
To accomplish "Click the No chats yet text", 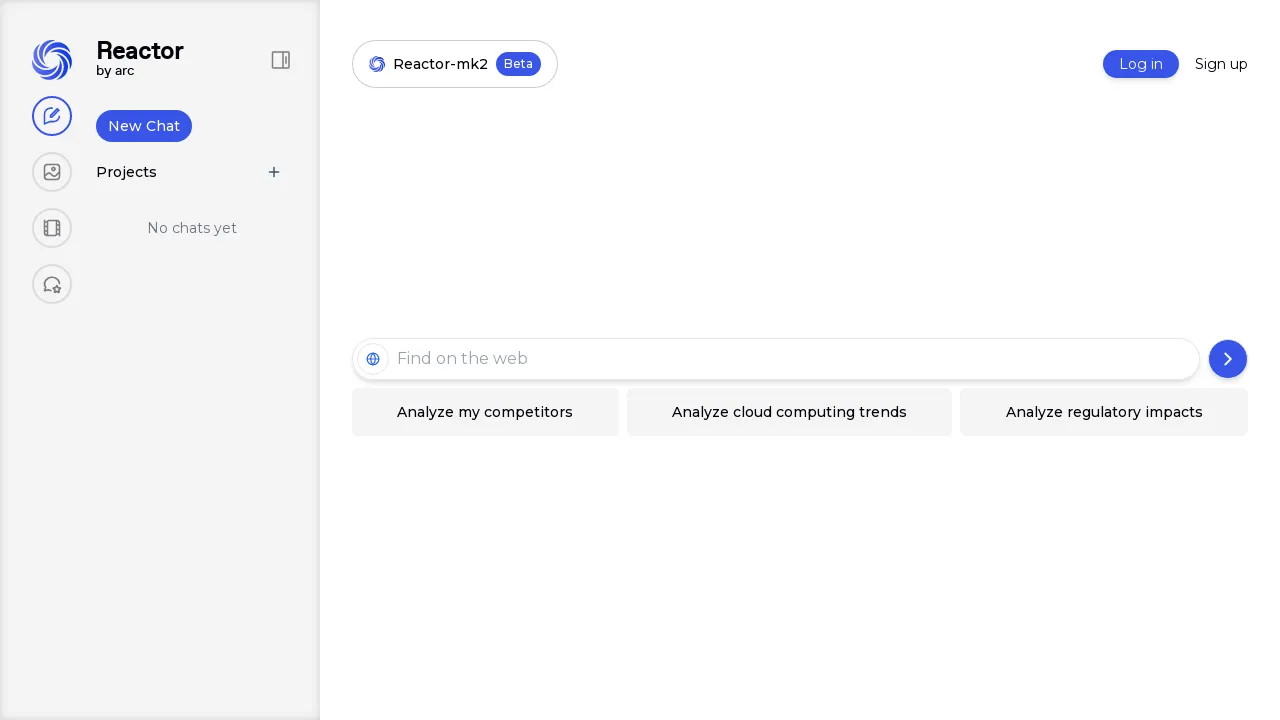I will click(192, 228).
